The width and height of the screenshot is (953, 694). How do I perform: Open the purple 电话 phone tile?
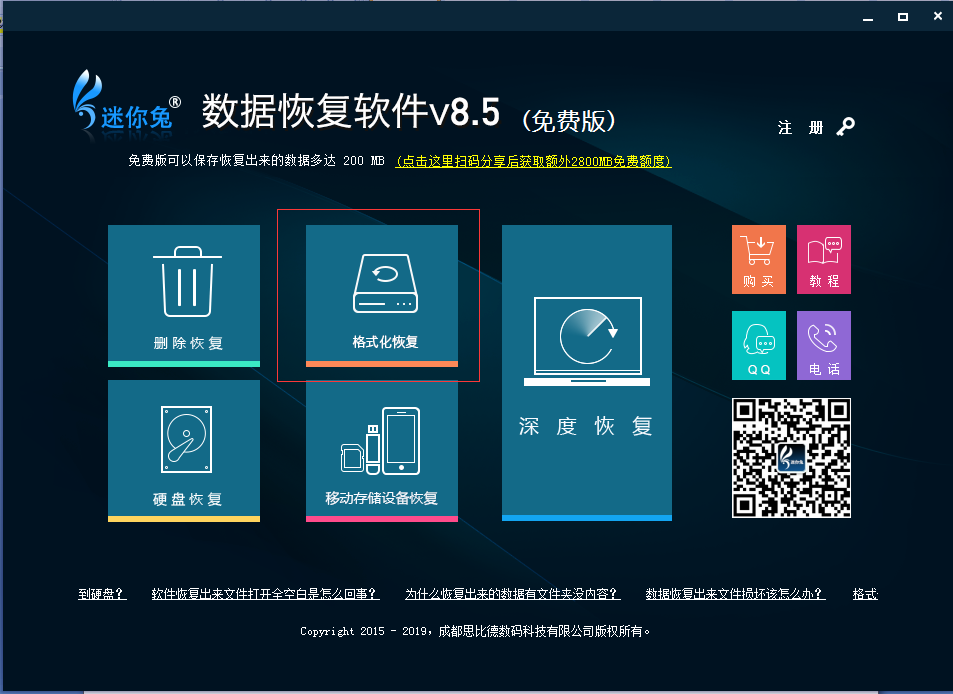point(824,345)
